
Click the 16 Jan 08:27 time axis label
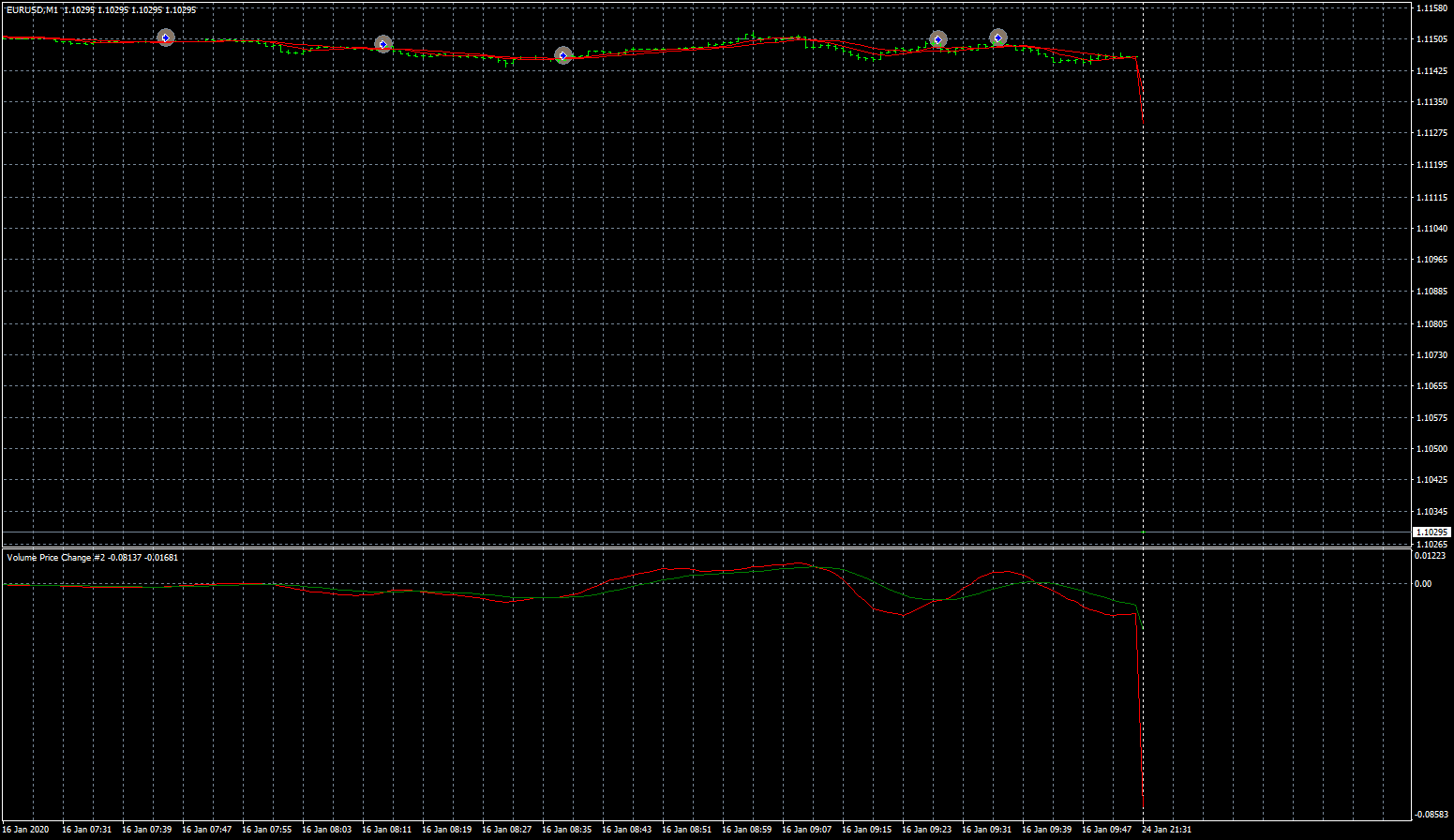[506, 830]
